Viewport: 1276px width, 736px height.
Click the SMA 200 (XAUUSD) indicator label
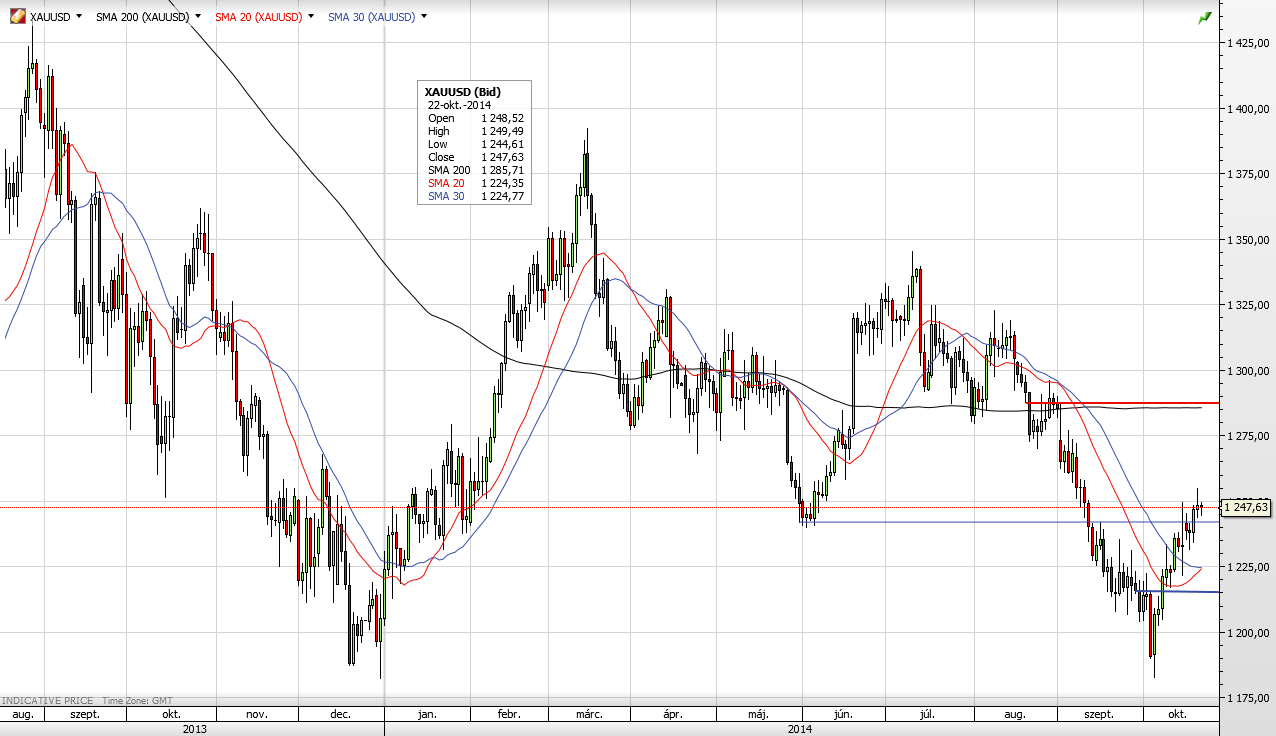(x=142, y=17)
